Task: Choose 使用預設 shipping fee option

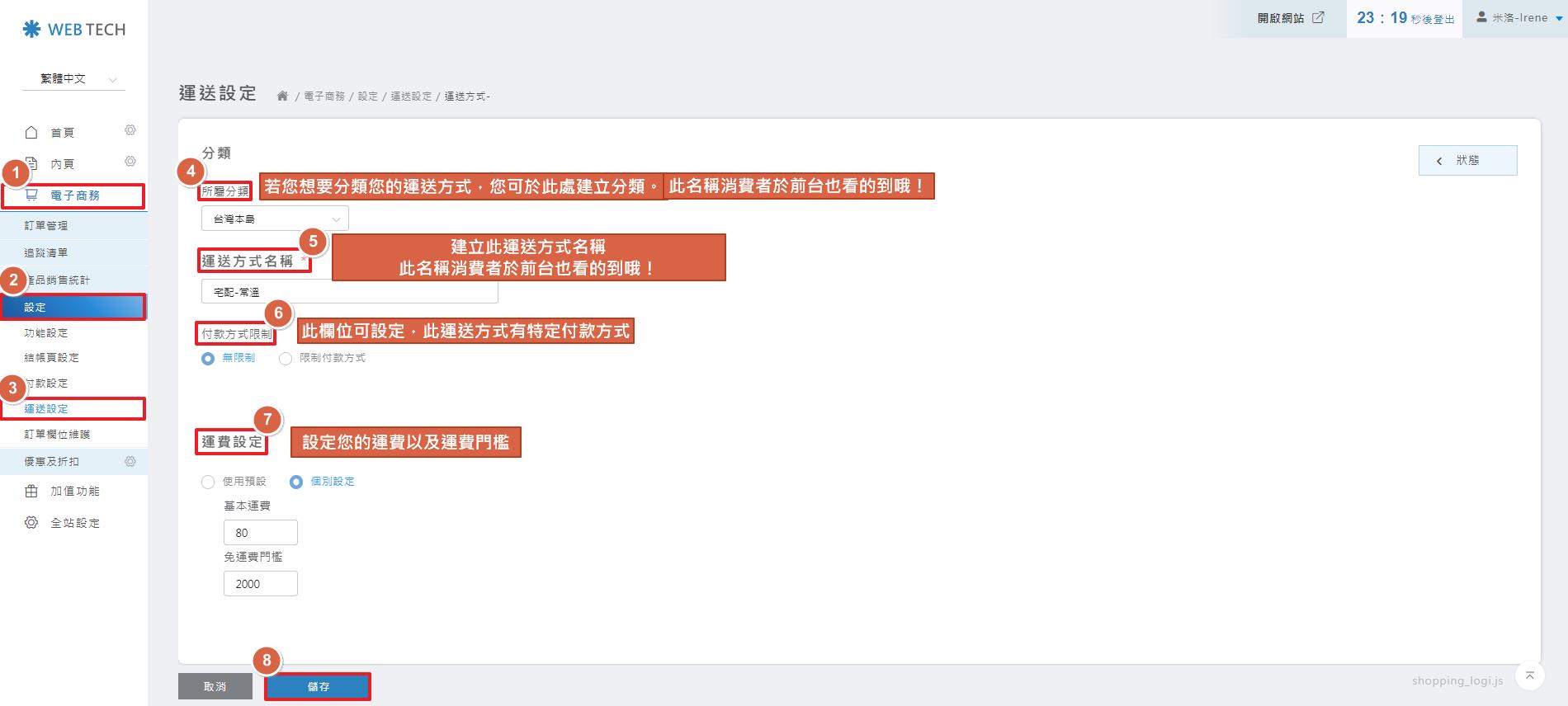Action: [x=208, y=482]
